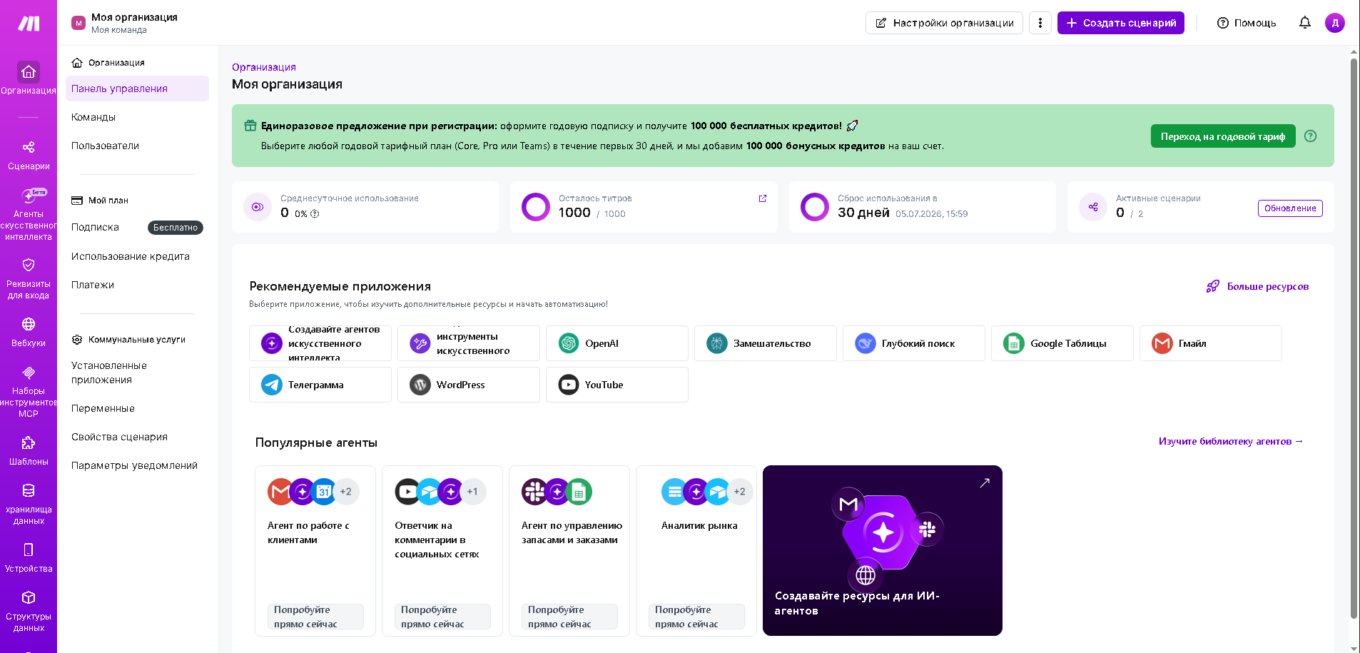The width and height of the screenshot is (1360, 653).
Task: Click the Бесплатно plan badge
Action: (176, 227)
